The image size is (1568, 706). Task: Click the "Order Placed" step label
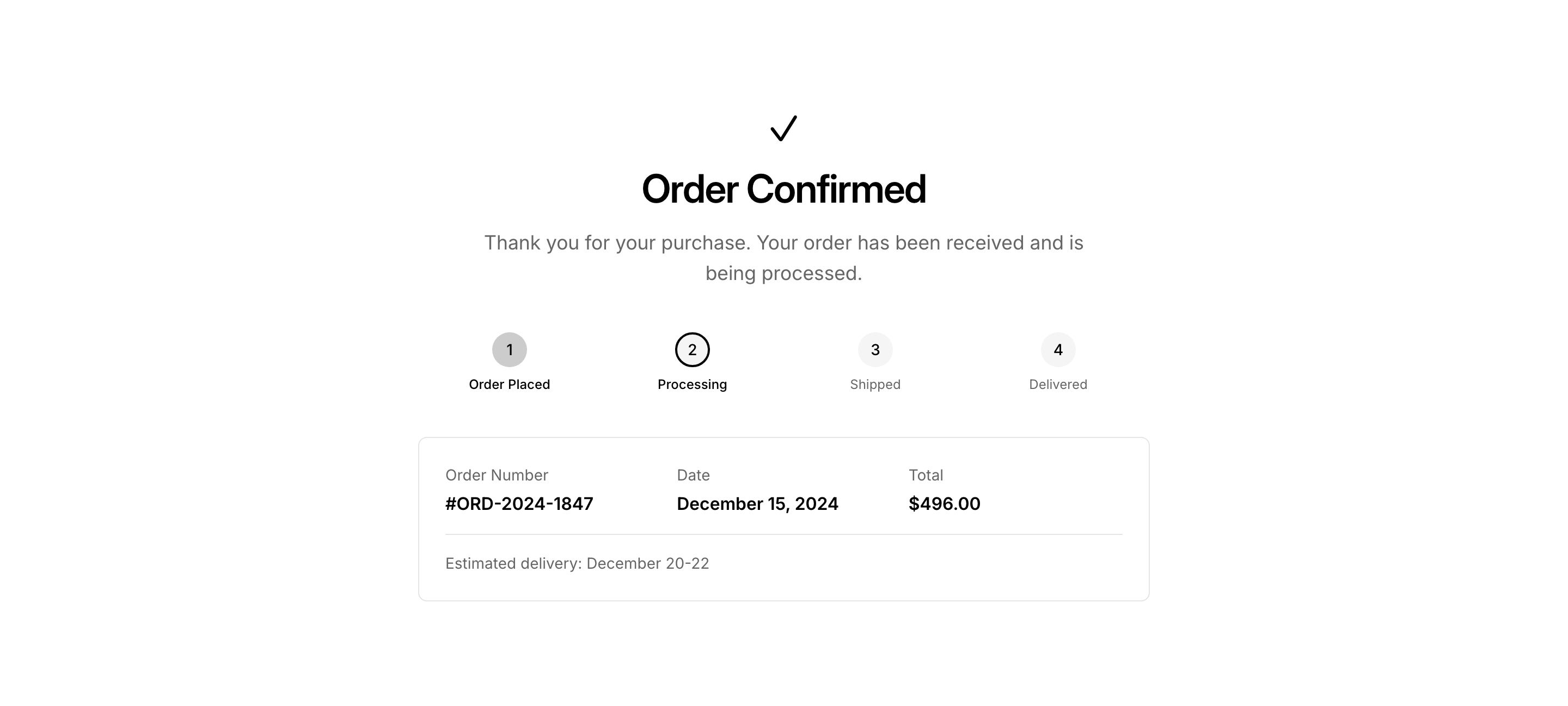tap(510, 385)
